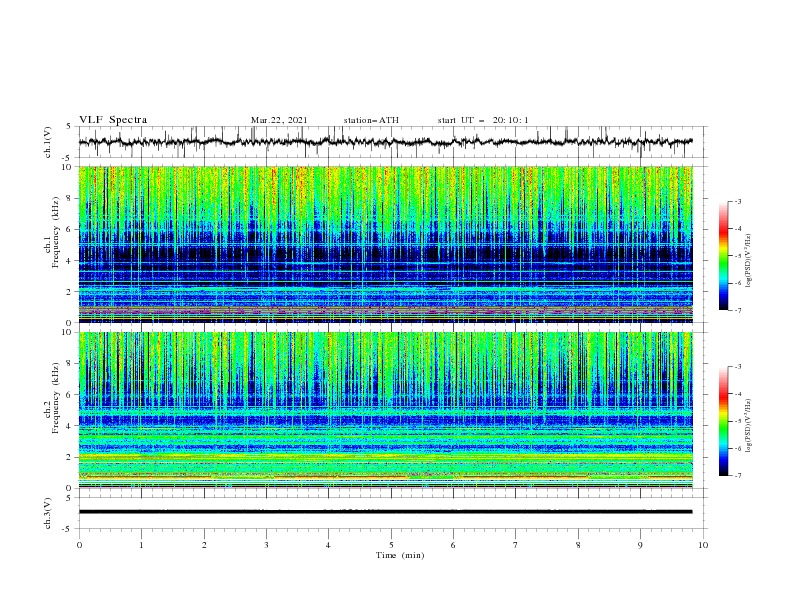Click the "VLF Spectra" plot title
This screenshot has width=792, height=612.
point(113,120)
